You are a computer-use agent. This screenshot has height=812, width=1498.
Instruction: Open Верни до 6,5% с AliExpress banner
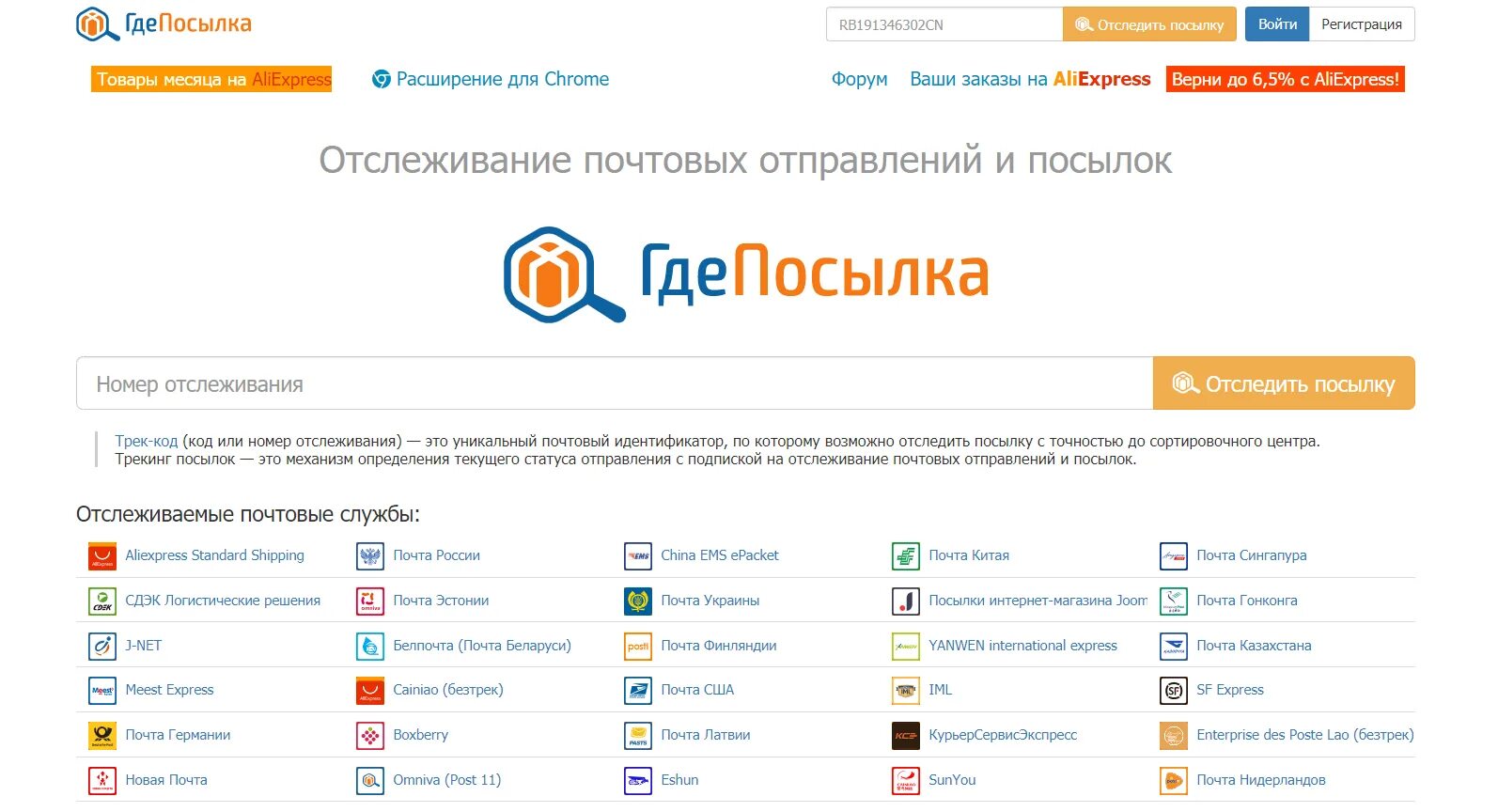pos(1286,79)
